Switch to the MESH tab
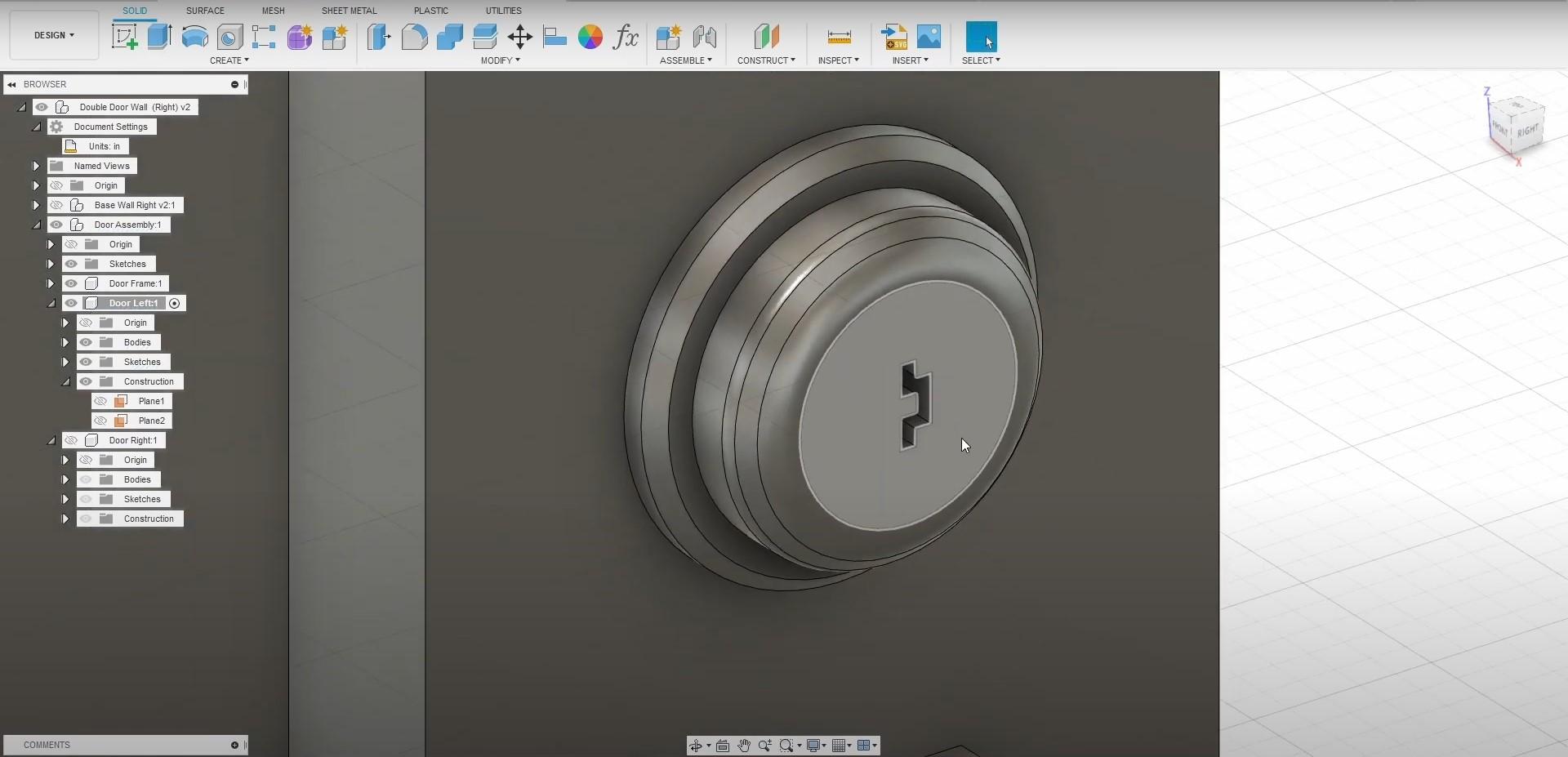Image resolution: width=1568 pixels, height=757 pixels. click(x=273, y=11)
